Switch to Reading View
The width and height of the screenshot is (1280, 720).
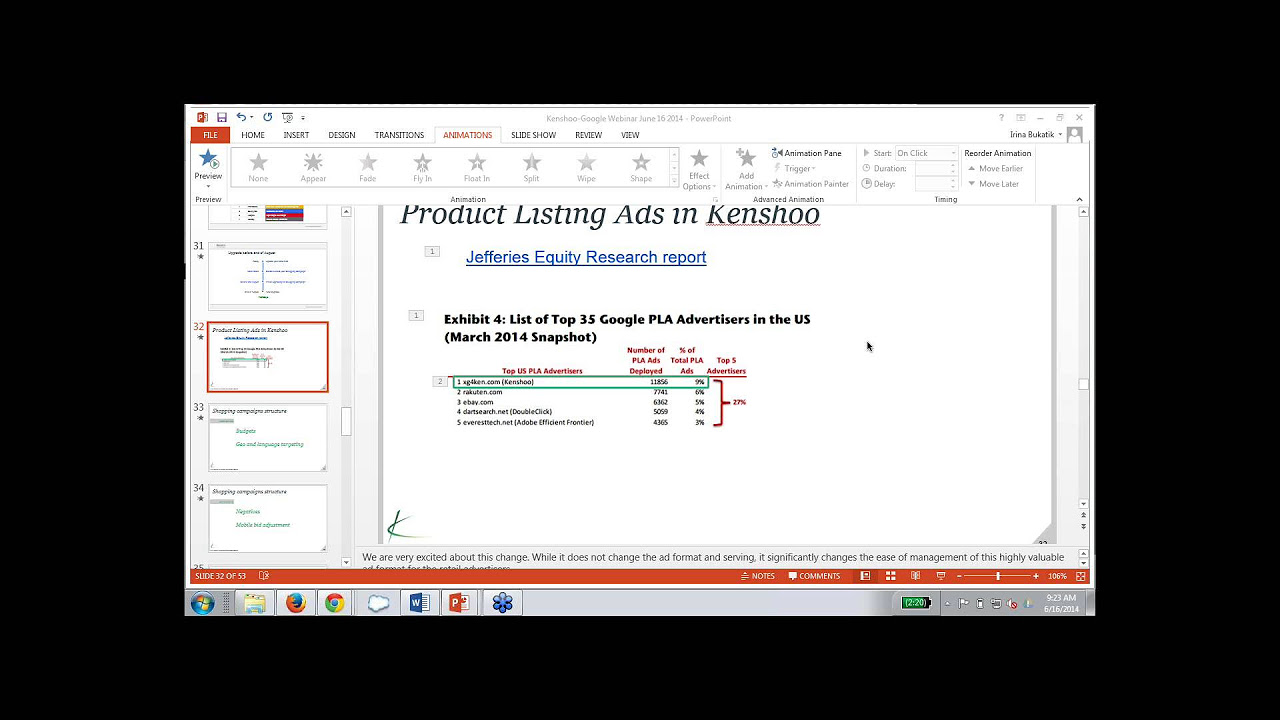tap(915, 576)
